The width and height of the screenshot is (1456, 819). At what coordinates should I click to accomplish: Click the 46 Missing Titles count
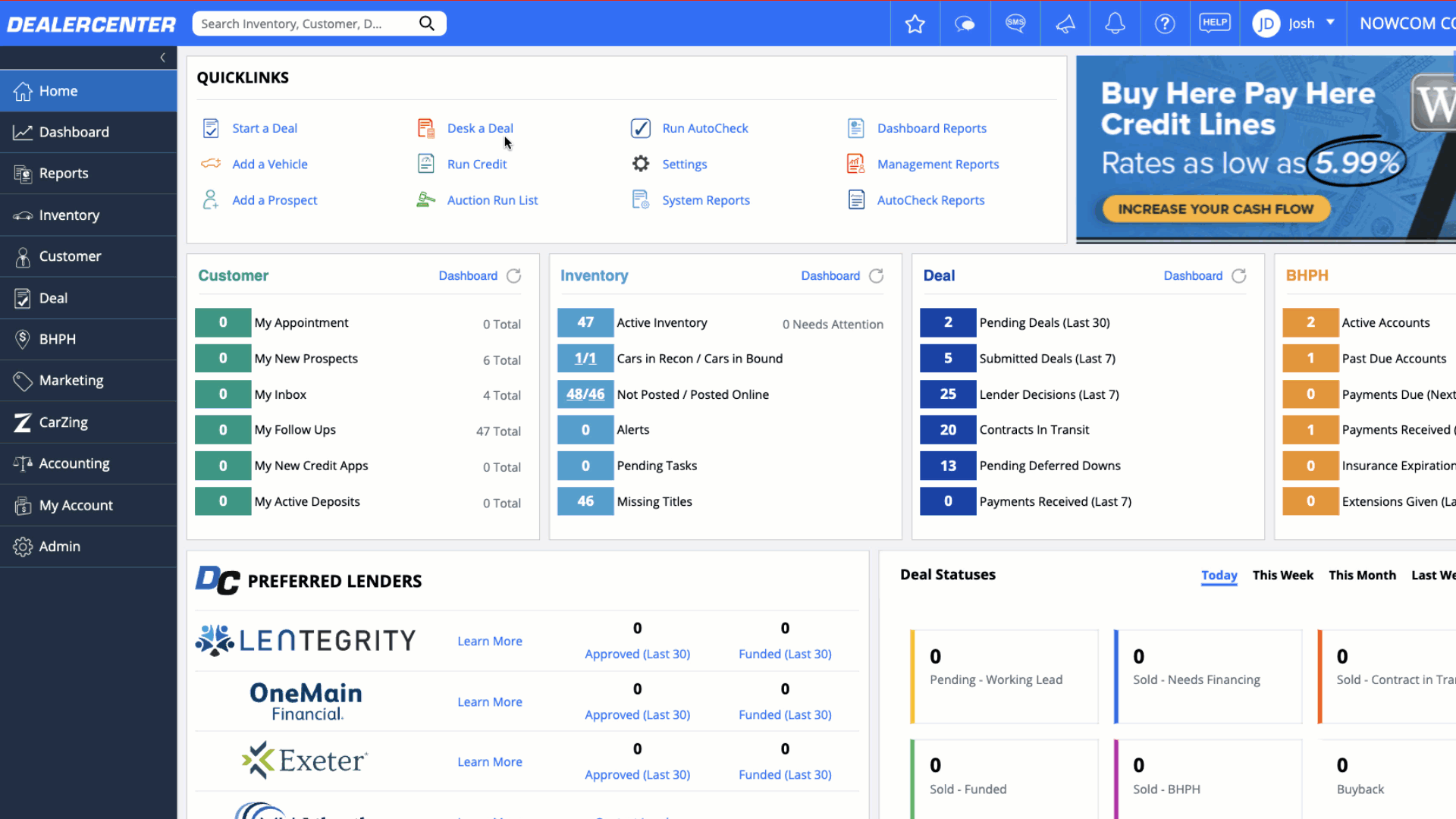(585, 501)
